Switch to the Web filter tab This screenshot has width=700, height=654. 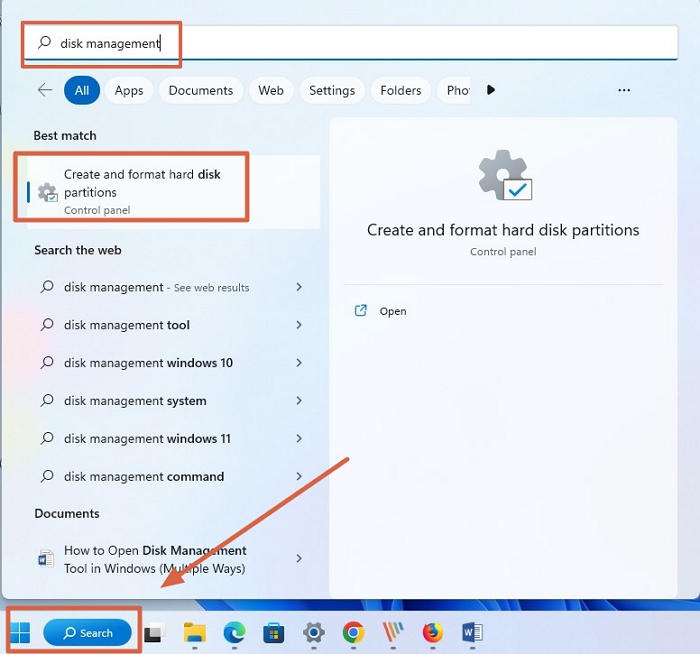click(x=271, y=90)
